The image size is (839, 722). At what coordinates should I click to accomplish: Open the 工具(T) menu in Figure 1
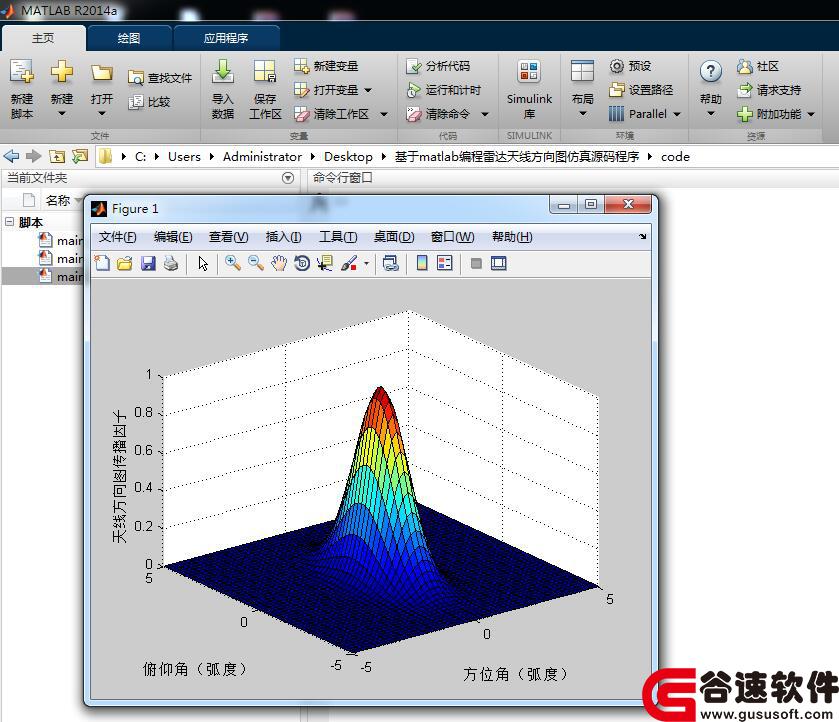pos(338,237)
